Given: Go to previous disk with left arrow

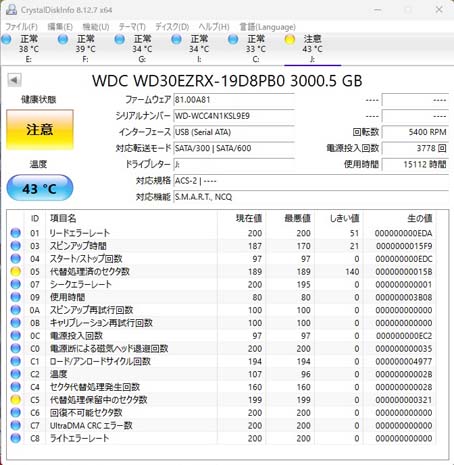Looking at the screenshot, I should (14, 80).
